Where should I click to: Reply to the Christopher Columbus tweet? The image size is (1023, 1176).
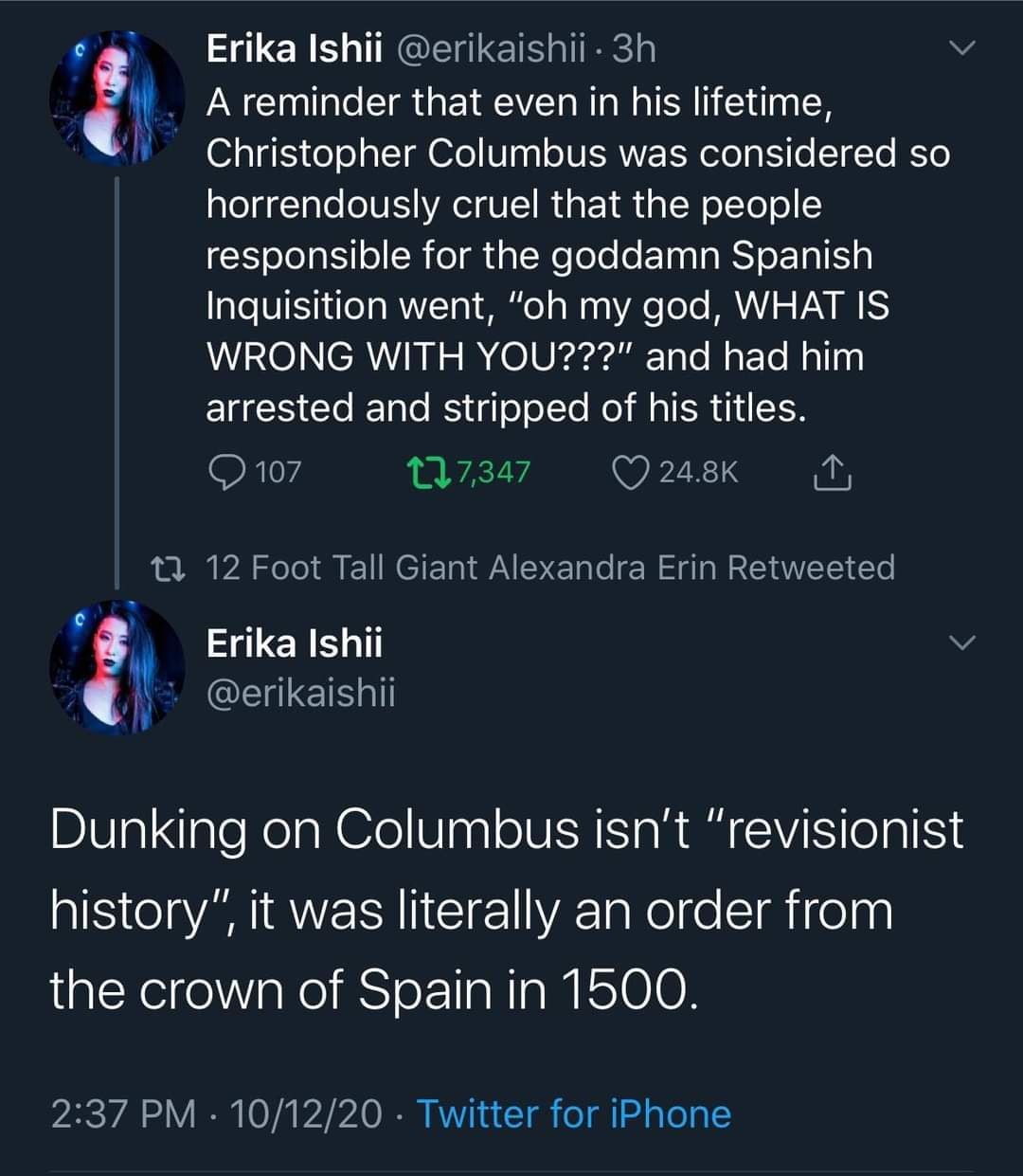pos(225,472)
